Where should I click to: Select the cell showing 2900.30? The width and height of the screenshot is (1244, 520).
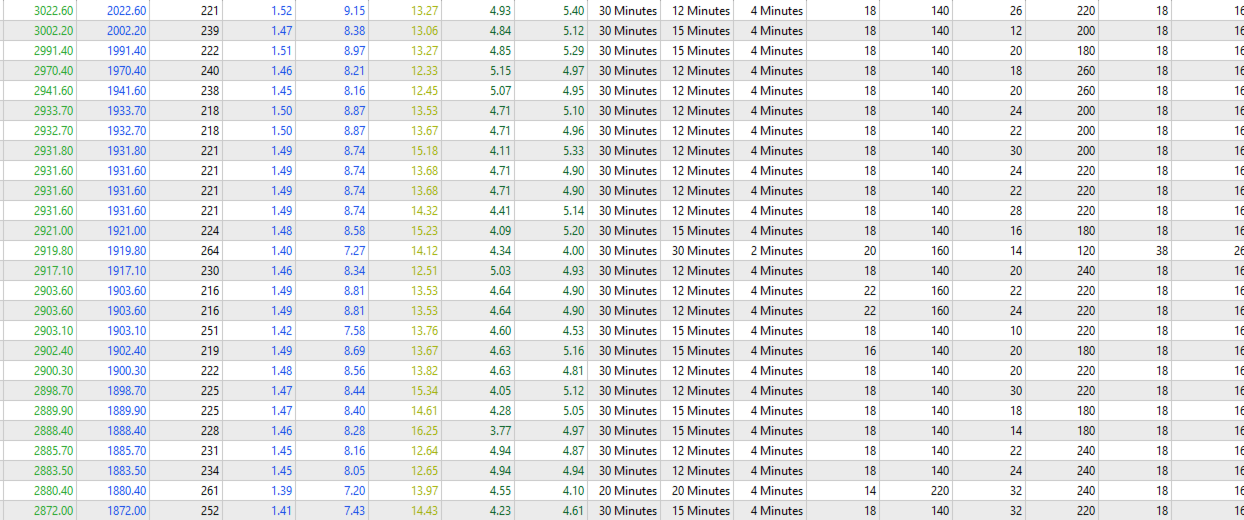tap(53, 371)
